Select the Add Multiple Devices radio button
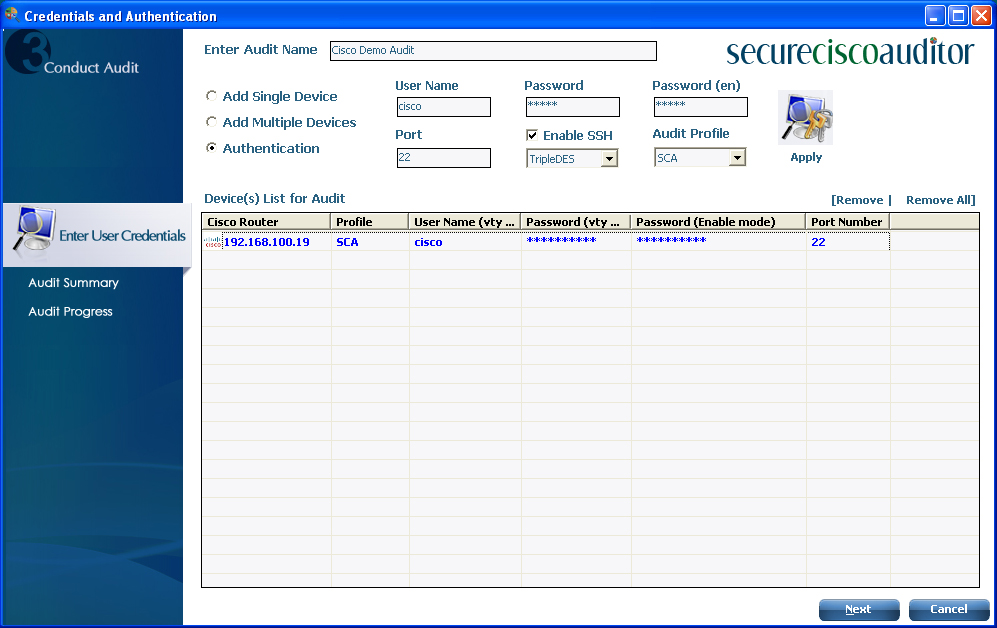 click(x=211, y=121)
